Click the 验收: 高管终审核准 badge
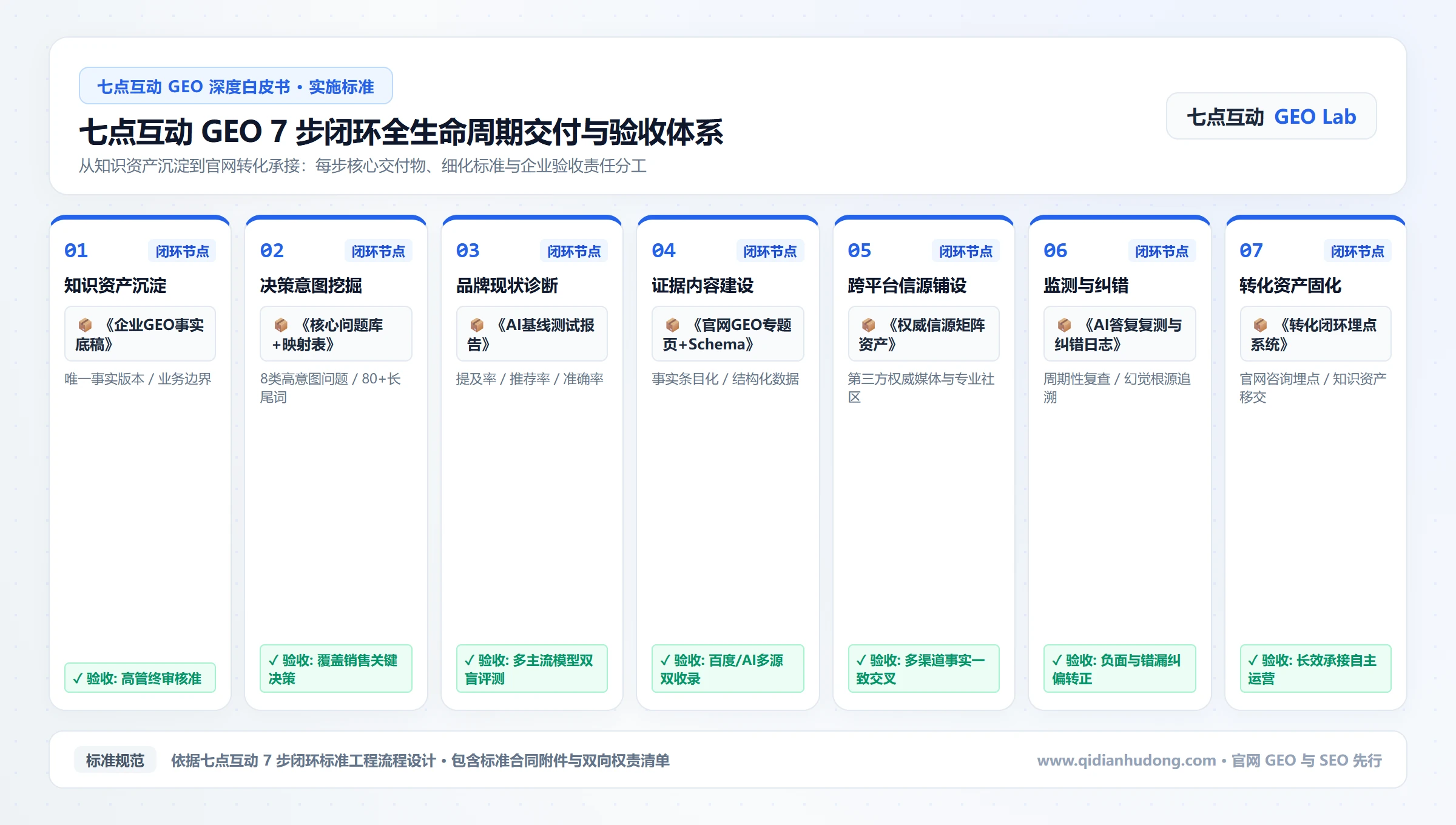 pos(140,678)
